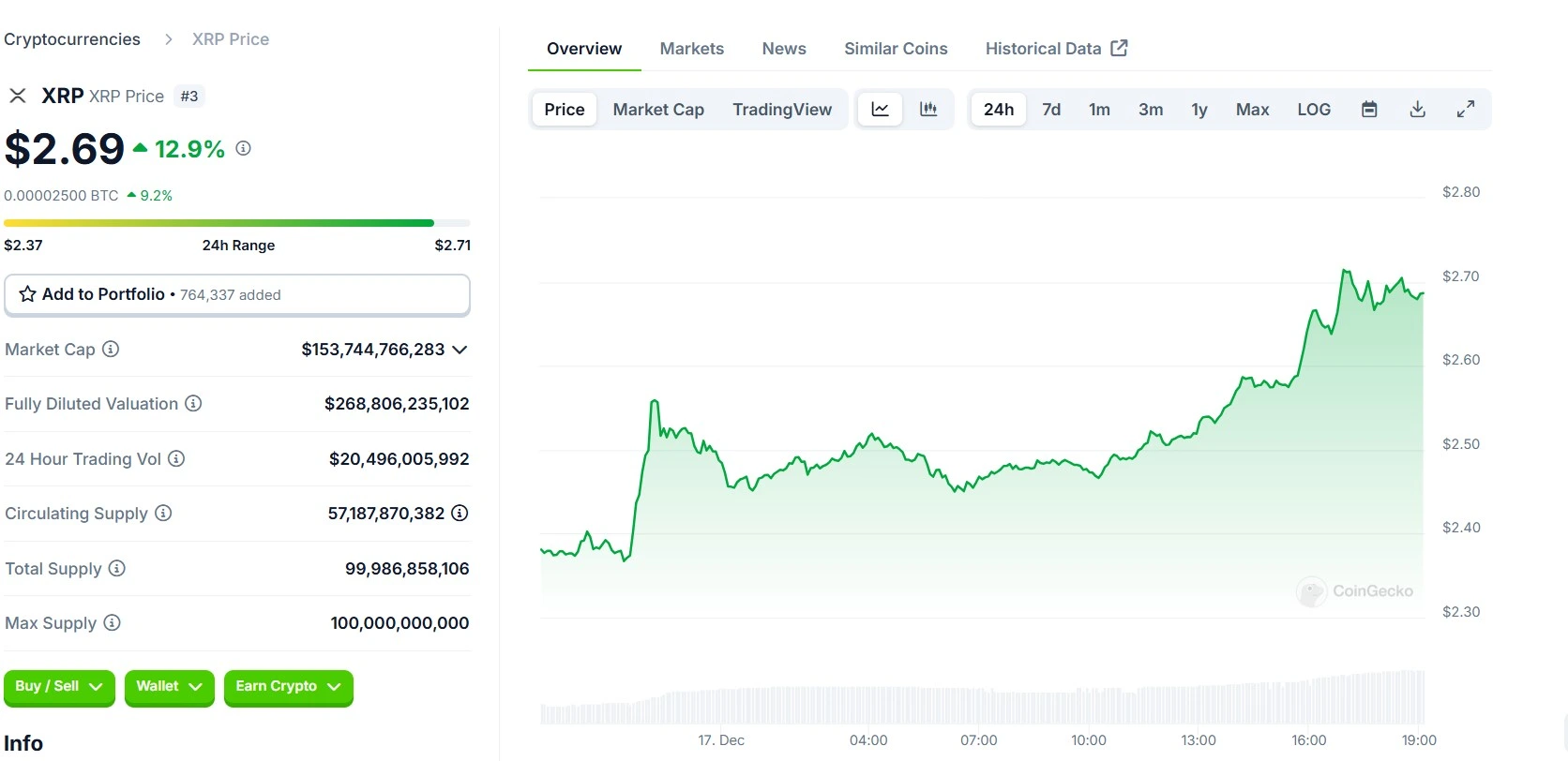Click Fully Diluted Valuation info icon

193,403
